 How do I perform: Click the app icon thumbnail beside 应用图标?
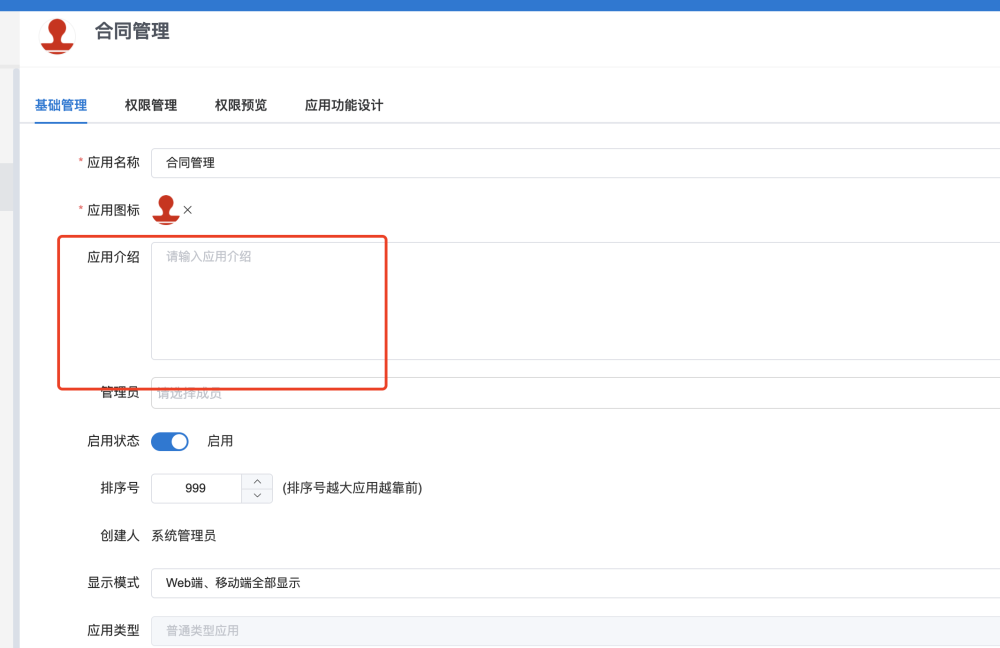165,209
